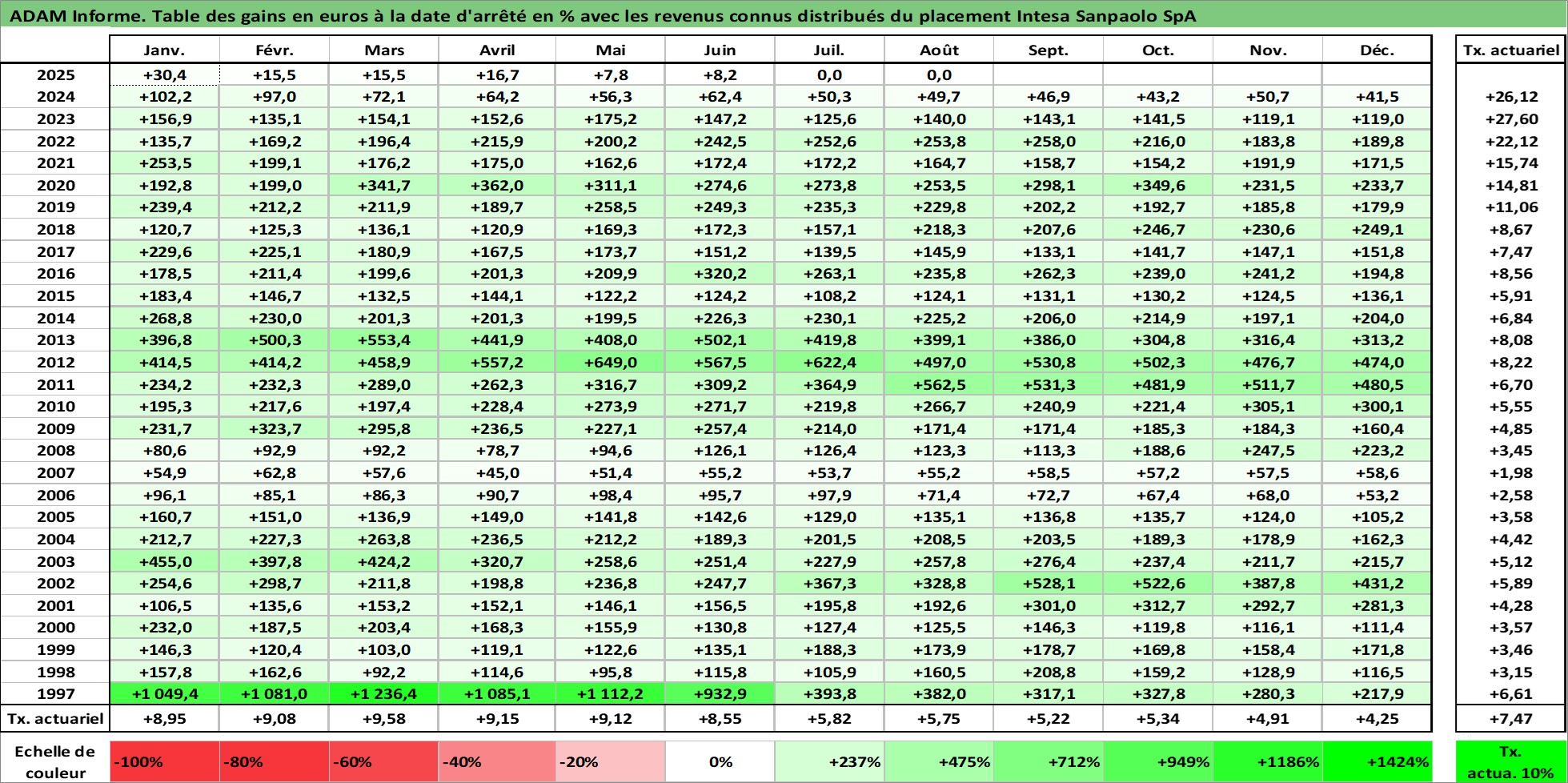Click the +475% color scale swatch
Viewport: 1568px width, 783px height.
pyautogui.click(x=939, y=761)
